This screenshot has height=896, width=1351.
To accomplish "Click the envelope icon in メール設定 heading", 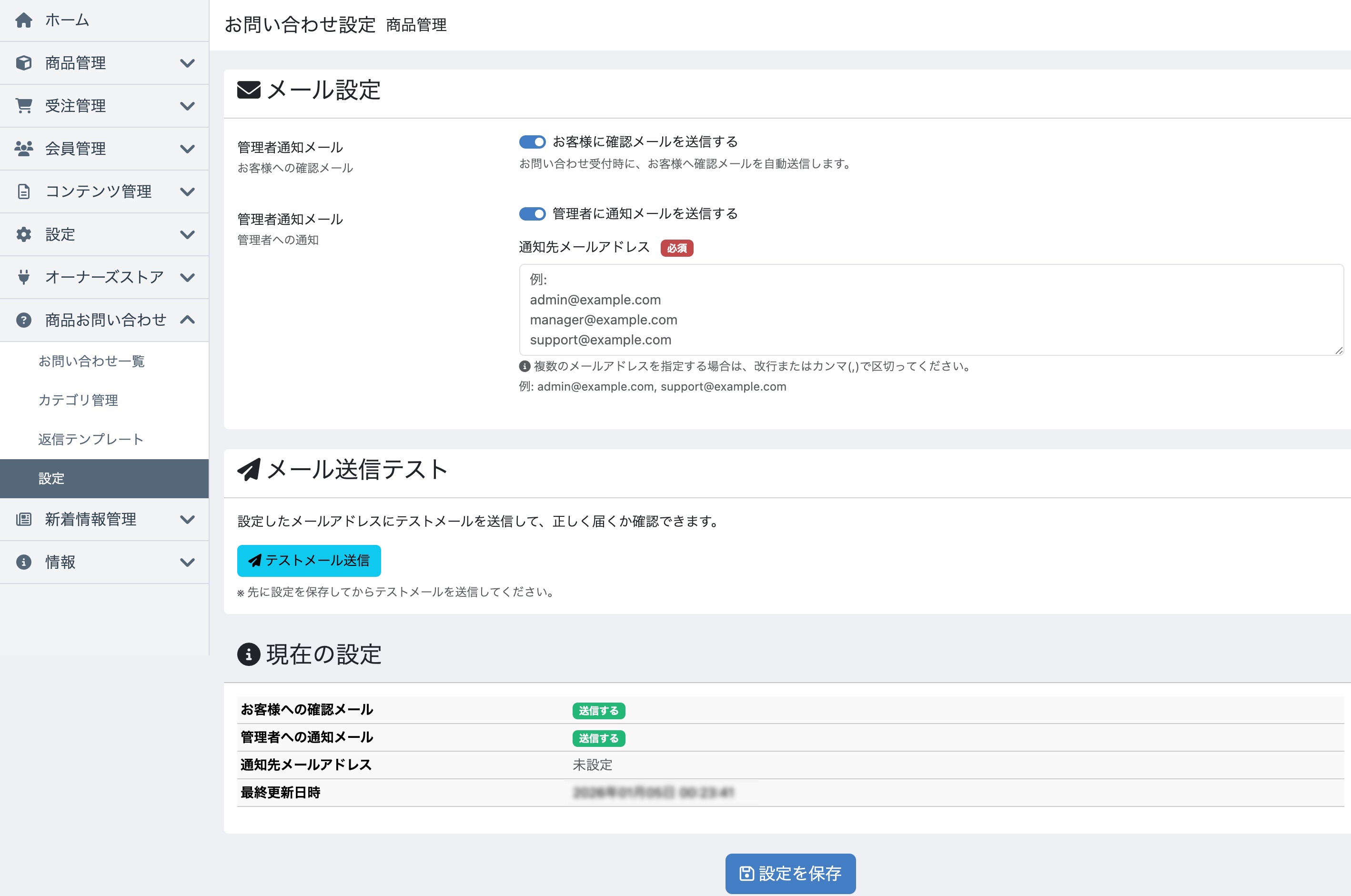I will [249, 91].
